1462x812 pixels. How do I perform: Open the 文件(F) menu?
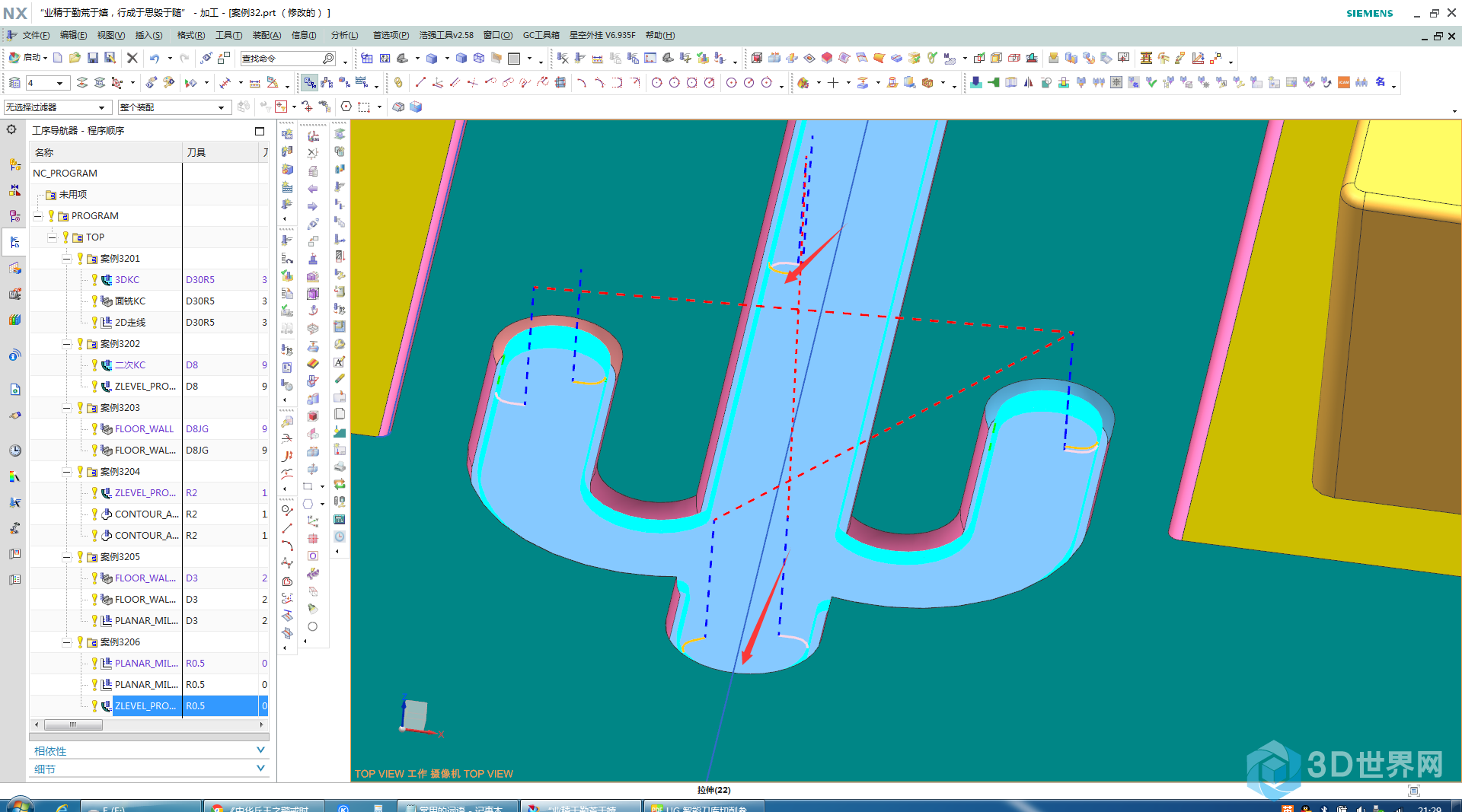36,35
